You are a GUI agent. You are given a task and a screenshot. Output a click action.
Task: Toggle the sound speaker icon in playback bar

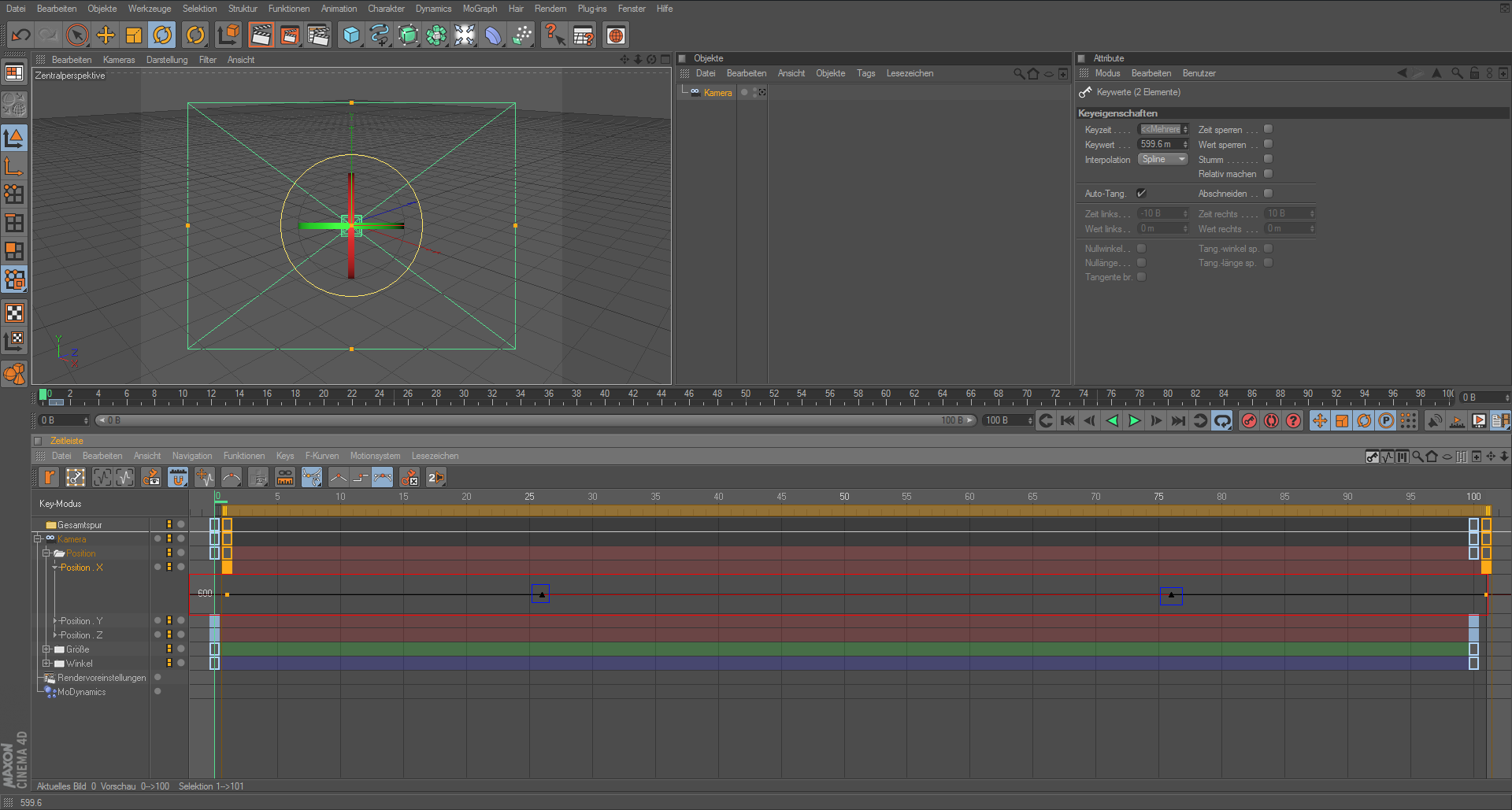[1435, 421]
